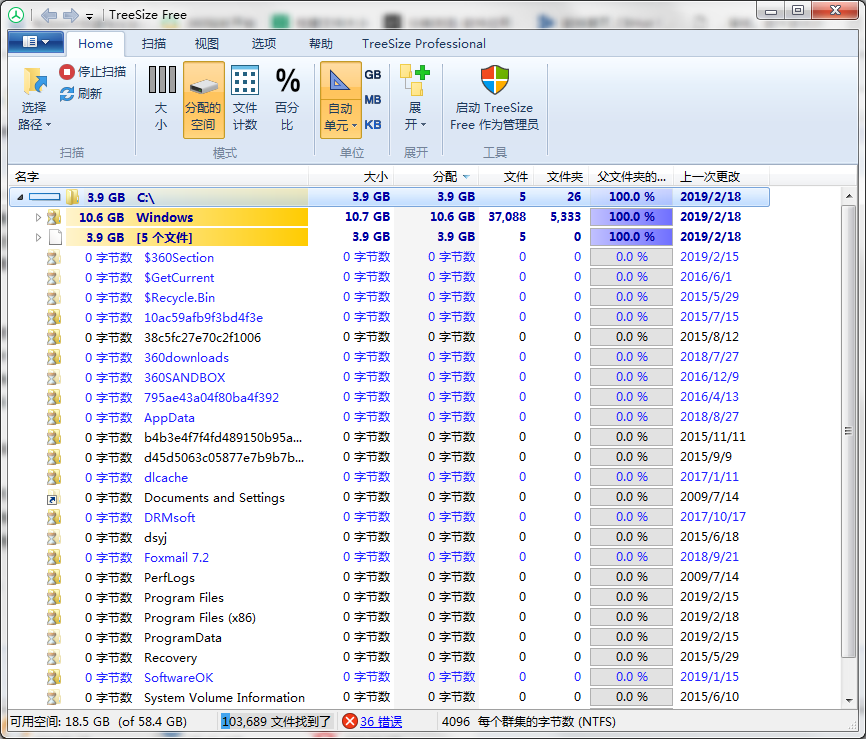866x739 pixels.
Task: Switch to the TreeSize Professional tab
Action: tap(423, 44)
